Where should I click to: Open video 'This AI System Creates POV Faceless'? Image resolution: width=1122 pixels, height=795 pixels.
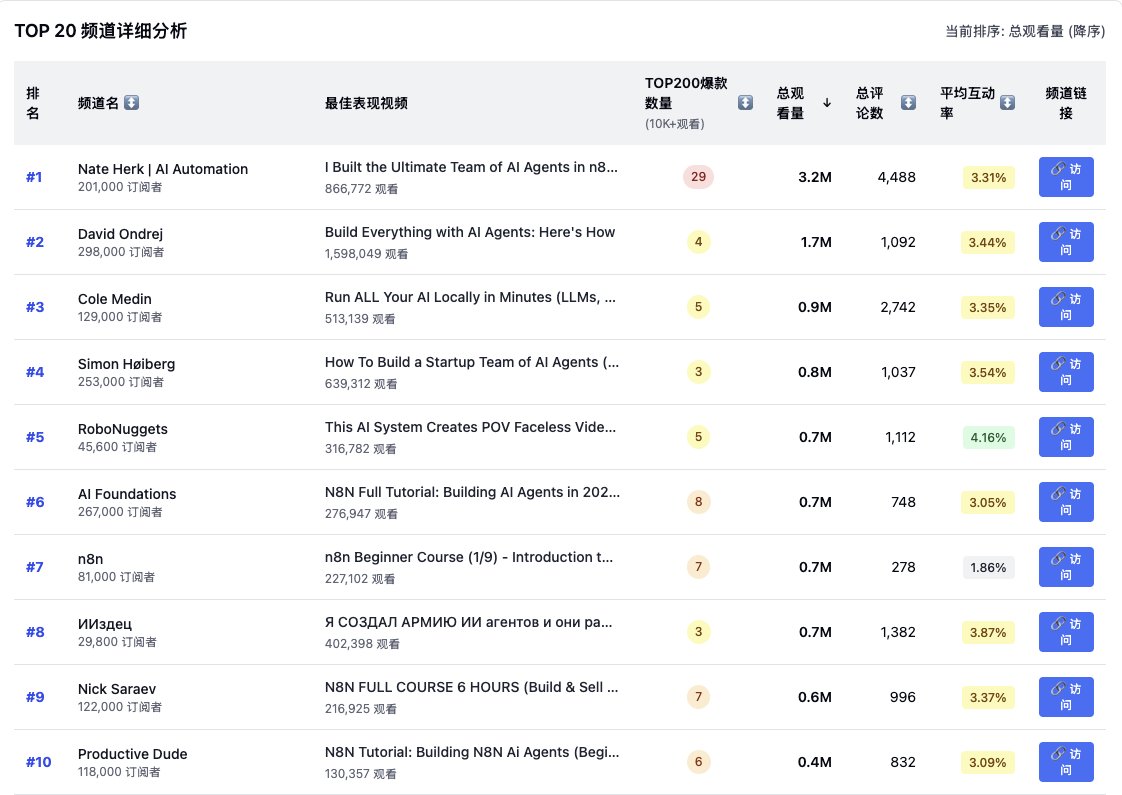click(470, 427)
